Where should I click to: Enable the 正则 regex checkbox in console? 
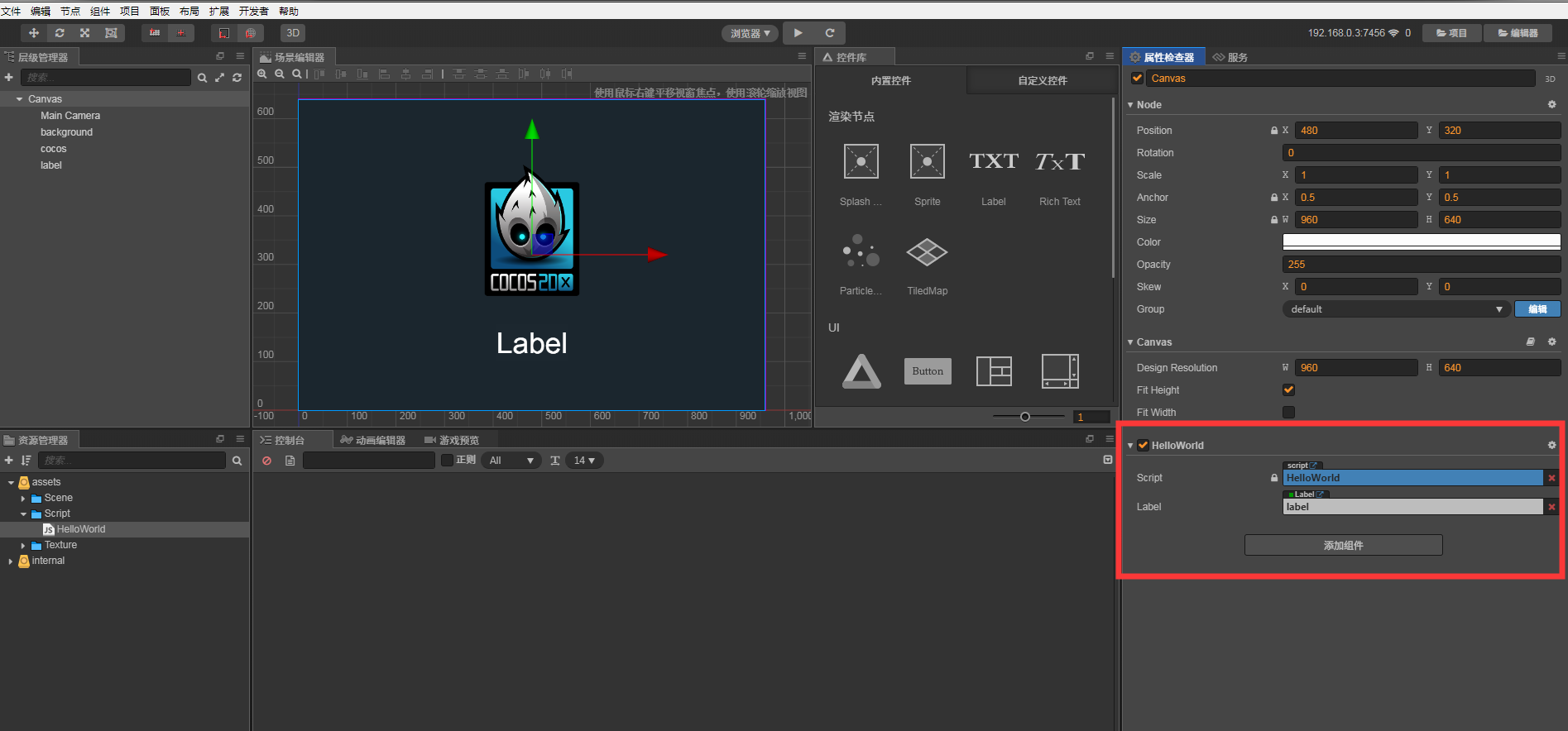[x=447, y=460]
